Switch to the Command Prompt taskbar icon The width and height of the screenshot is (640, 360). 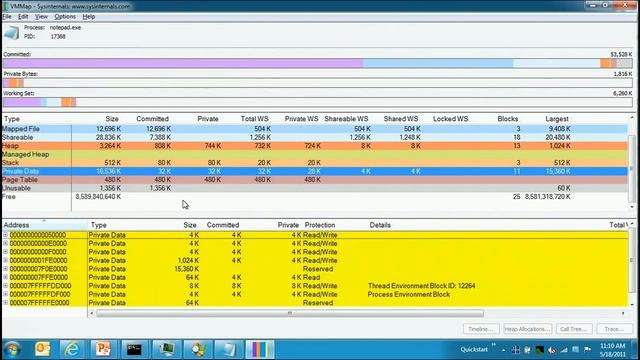[x=134, y=349]
